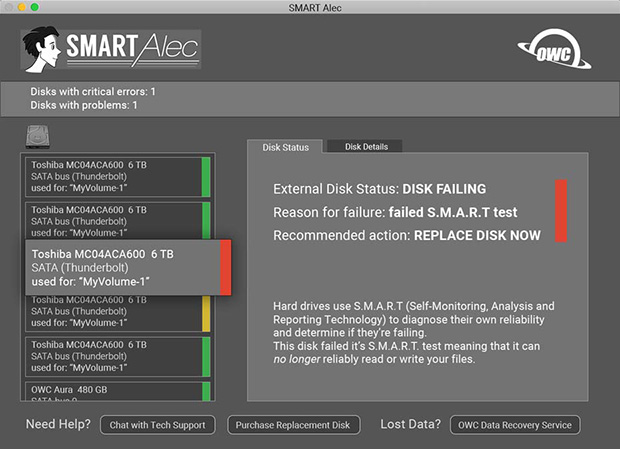Image resolution: width=620 pixels, height=449 pixels.
Task: Click the yellow status bar in disk list
Action: point(206,313)
